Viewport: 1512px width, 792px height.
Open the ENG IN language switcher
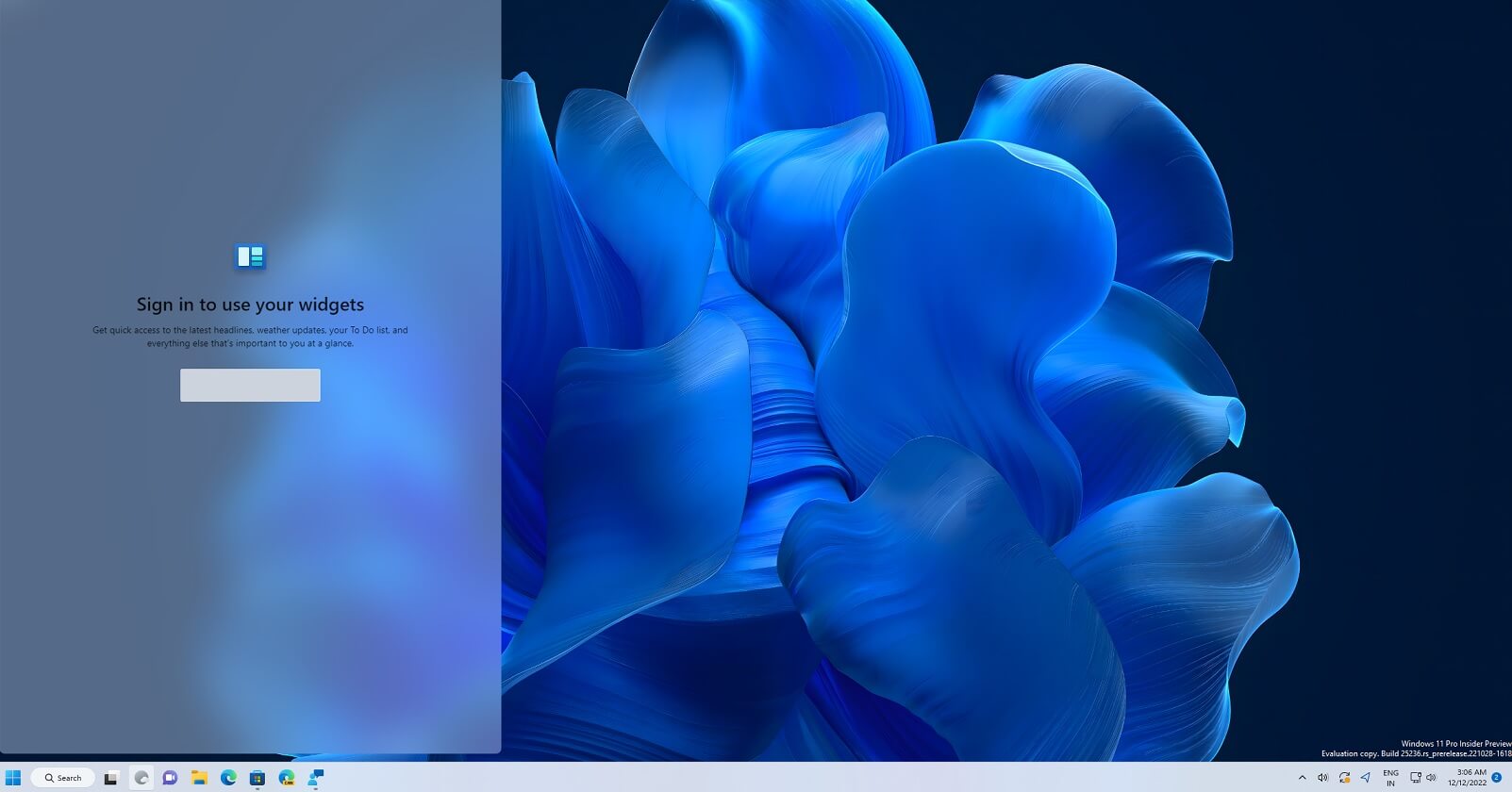[1390, 778]
